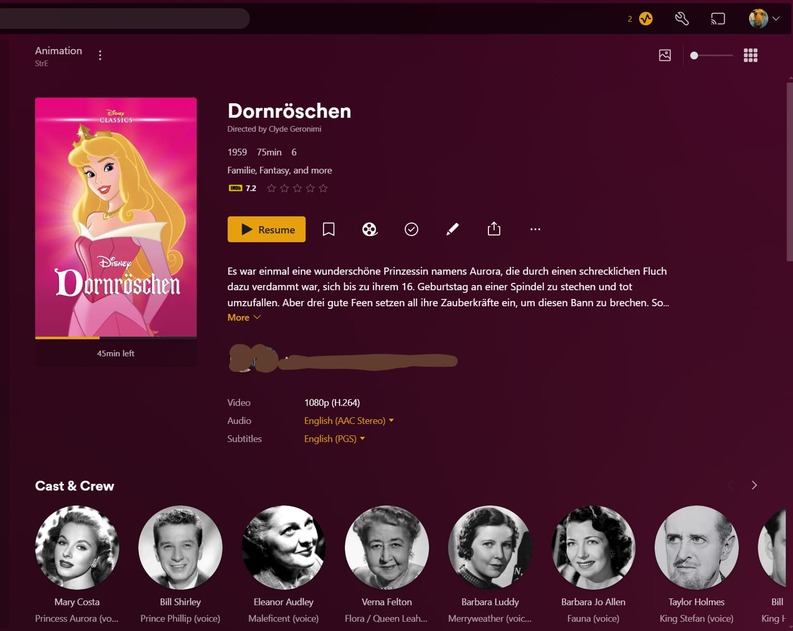
Task: Rate the movie with first star
Action: coord(272,188)
